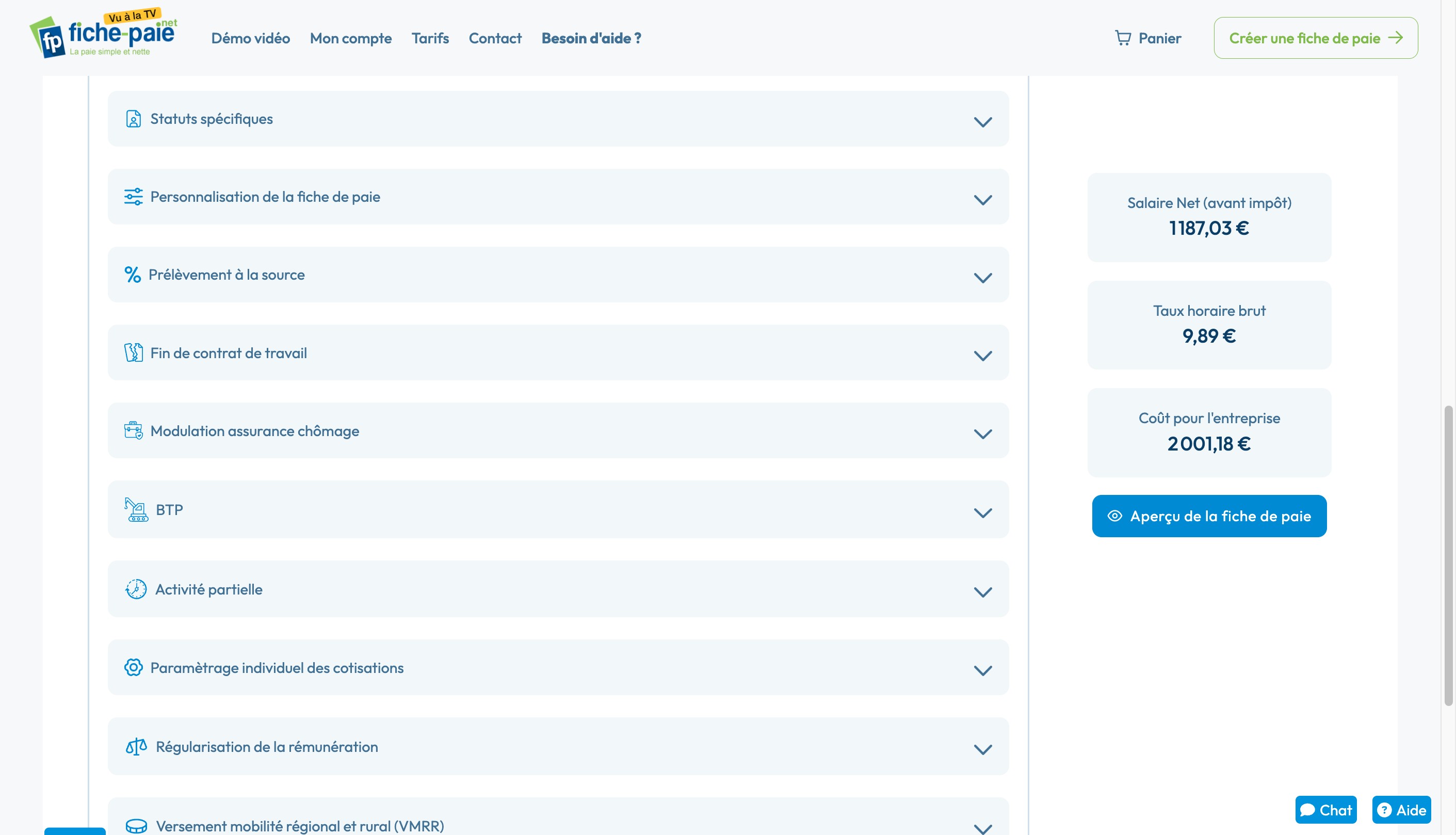The height and width of the screenshot is (835, 1456).
Task: Click the fiche-paie.net logo
Action: 104,36
